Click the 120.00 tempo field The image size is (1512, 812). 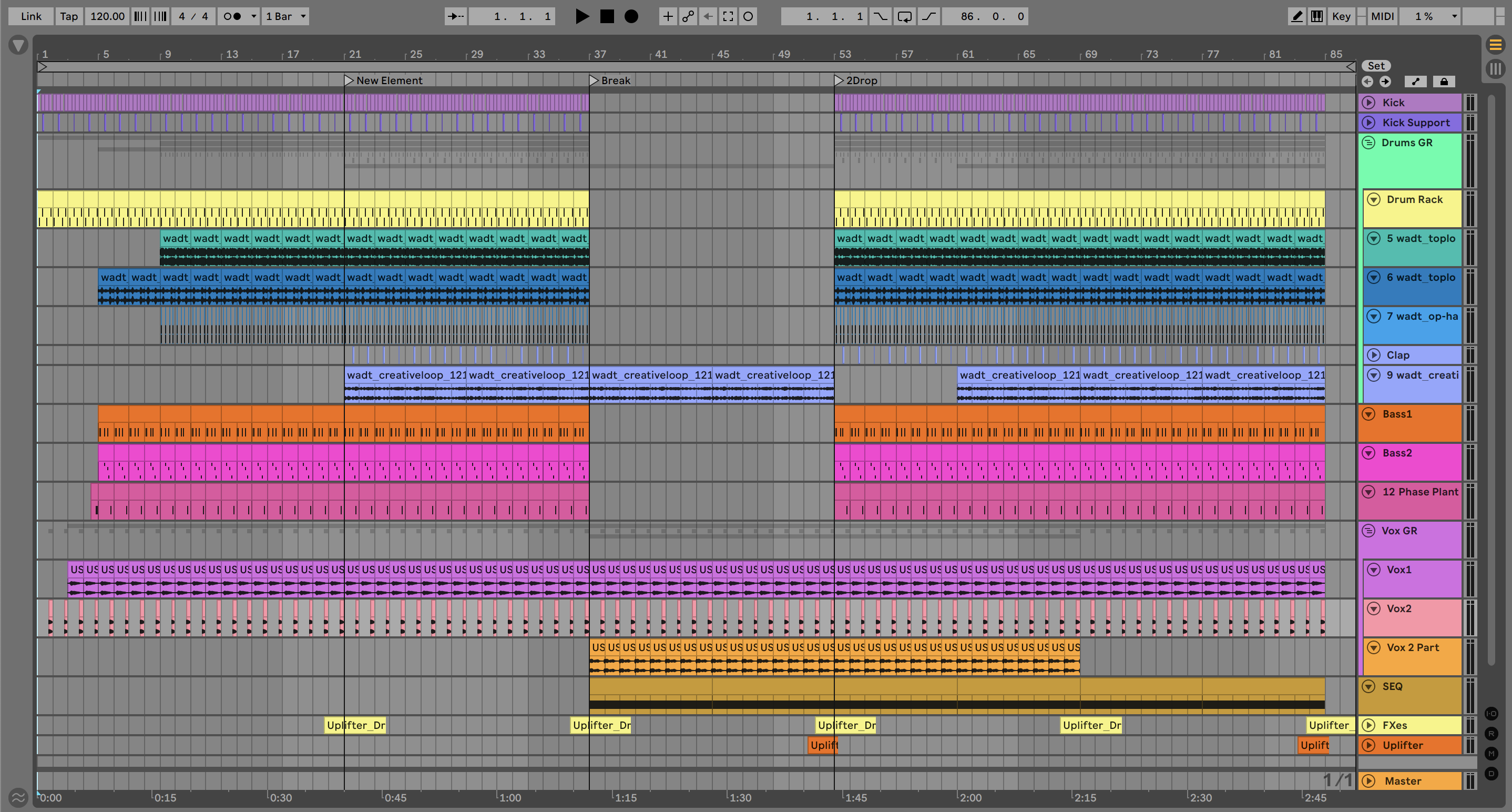107,16
